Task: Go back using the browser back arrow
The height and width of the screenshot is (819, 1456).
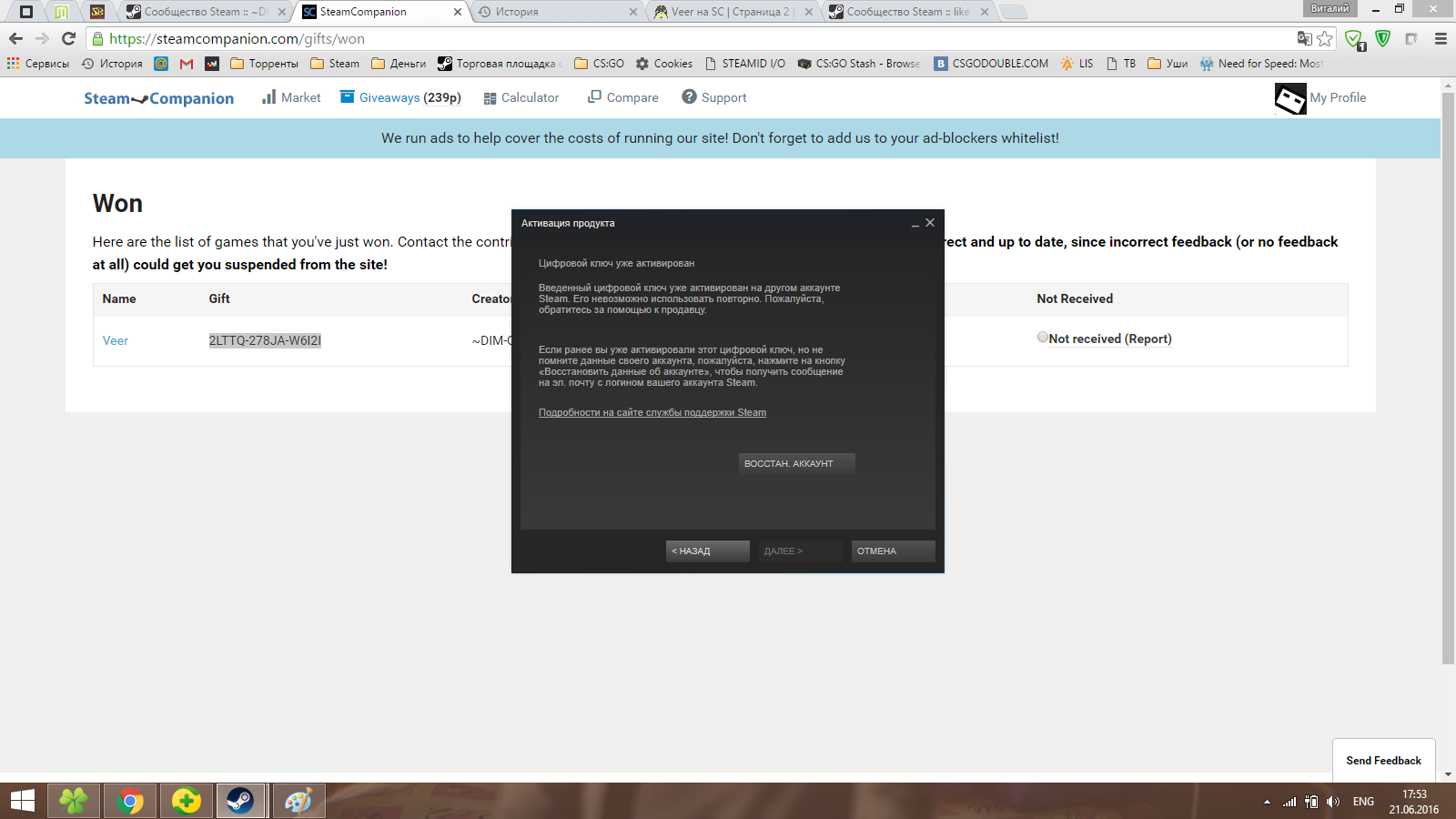Action: 15,38
